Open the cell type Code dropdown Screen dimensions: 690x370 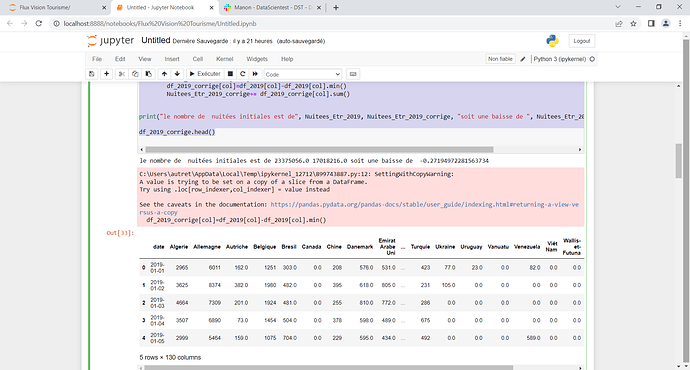303,74
